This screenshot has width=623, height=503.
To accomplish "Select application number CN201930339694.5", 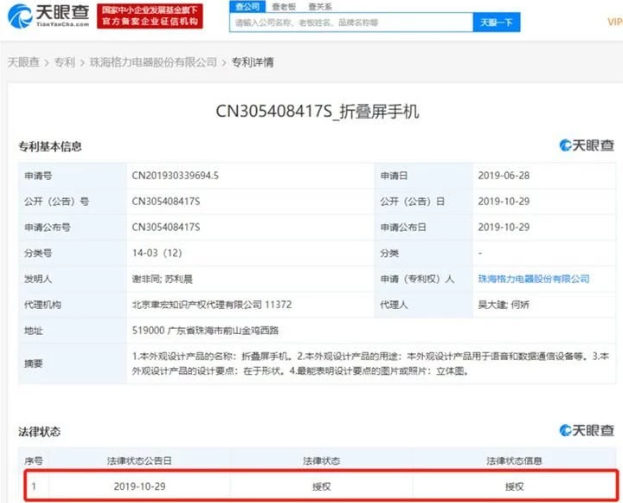I will click(x=175, y=176).
